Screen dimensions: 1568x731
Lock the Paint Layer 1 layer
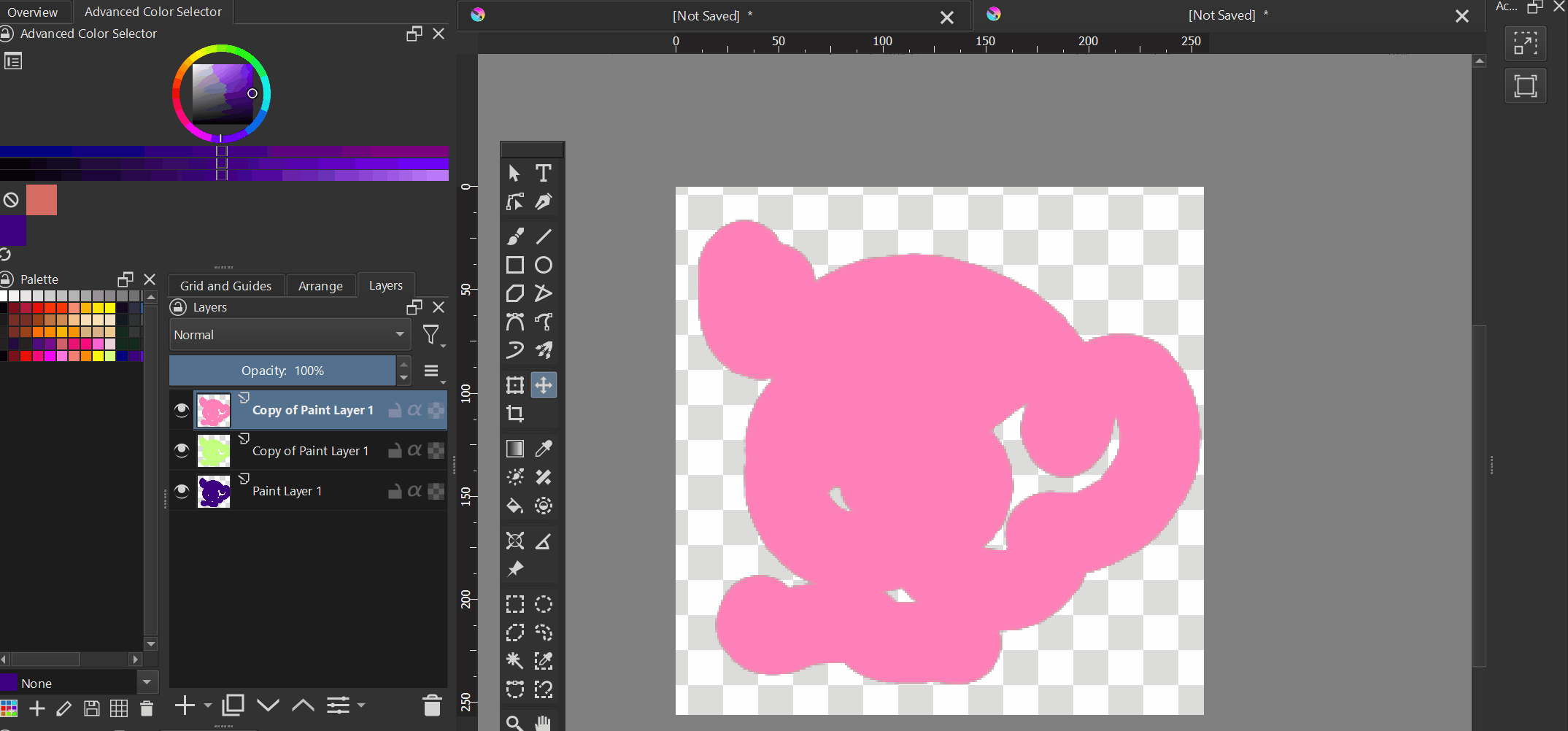pos(395,491)
